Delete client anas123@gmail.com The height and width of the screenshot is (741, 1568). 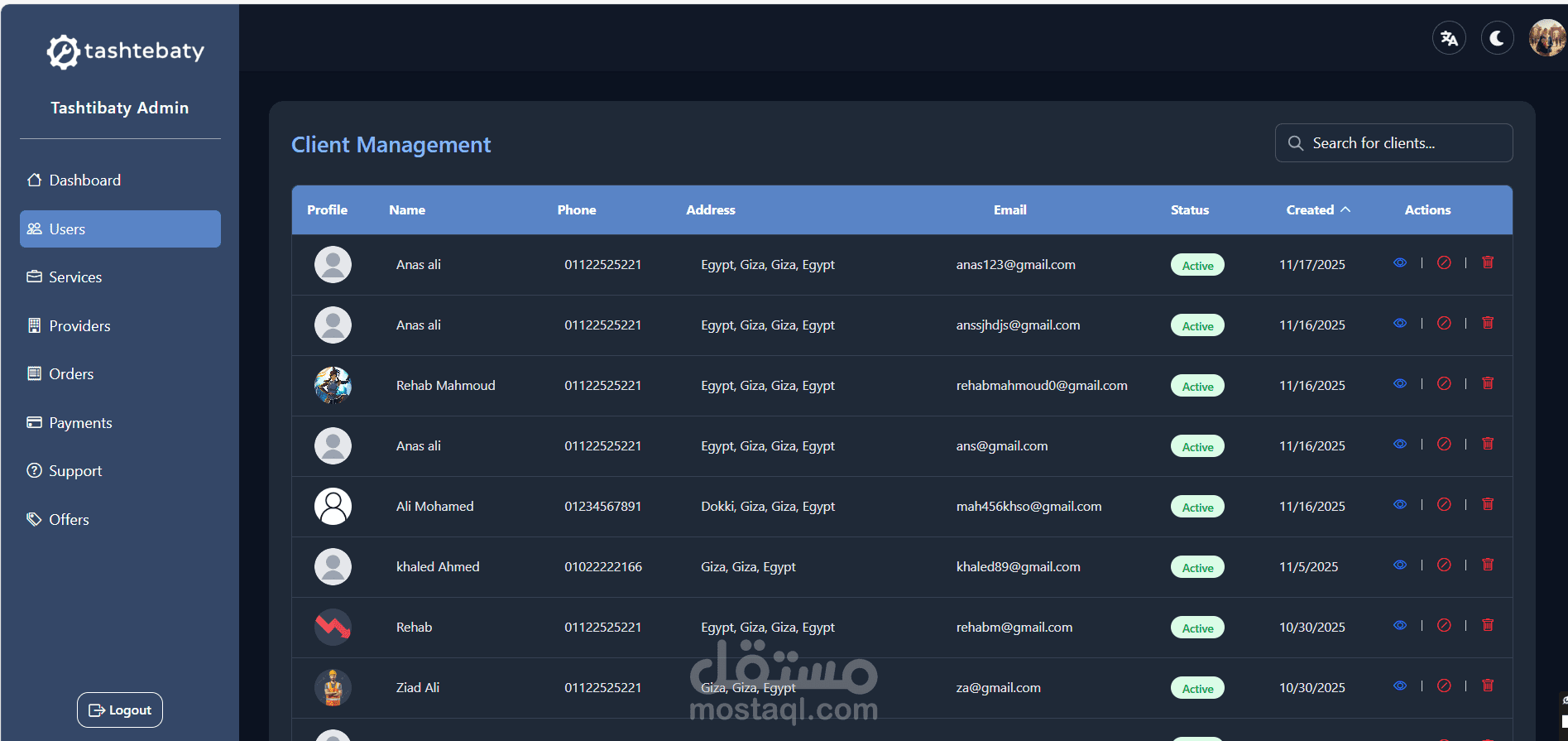pos(1488,262)
